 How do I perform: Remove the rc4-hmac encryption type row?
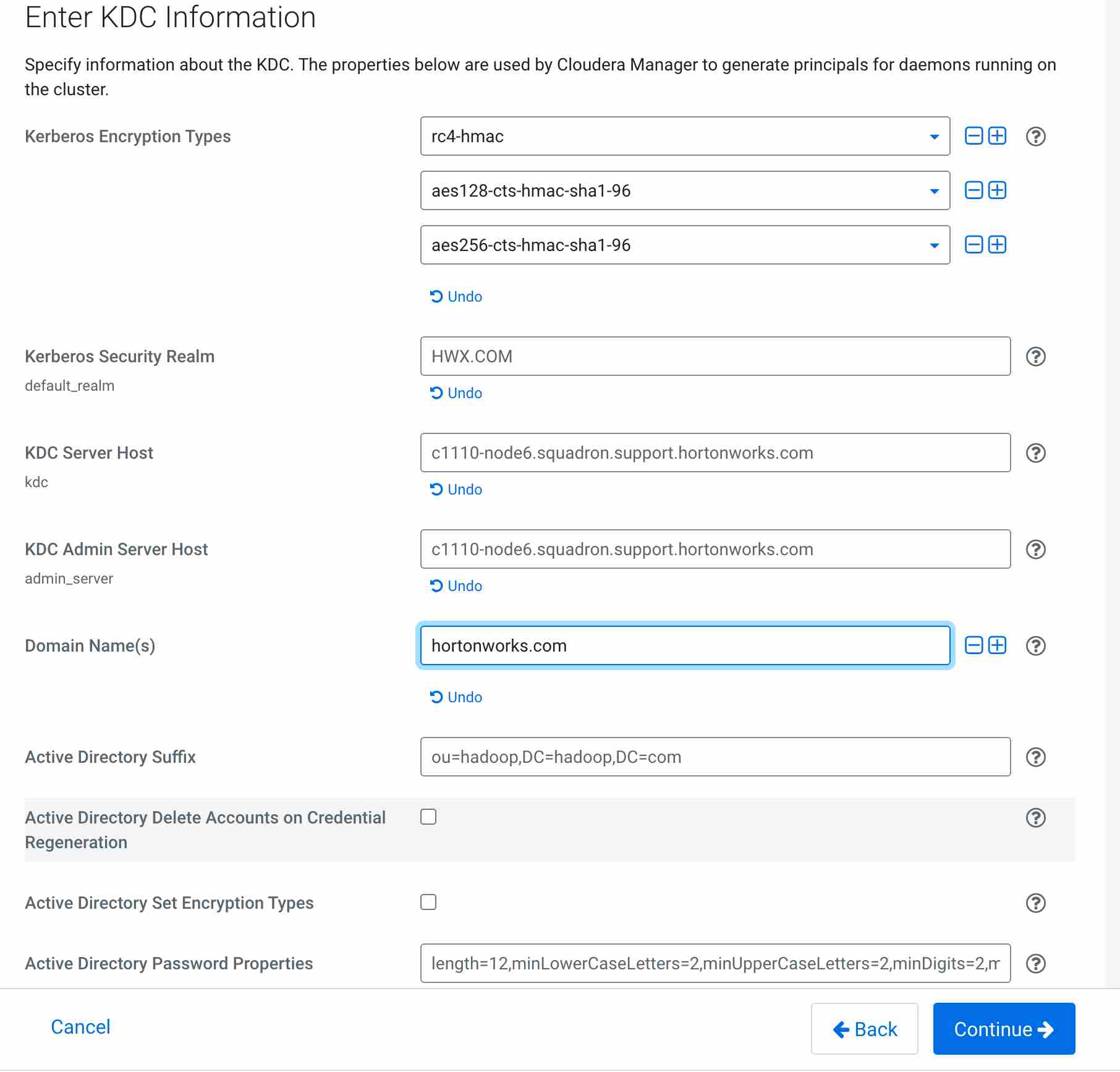[974, 136]
